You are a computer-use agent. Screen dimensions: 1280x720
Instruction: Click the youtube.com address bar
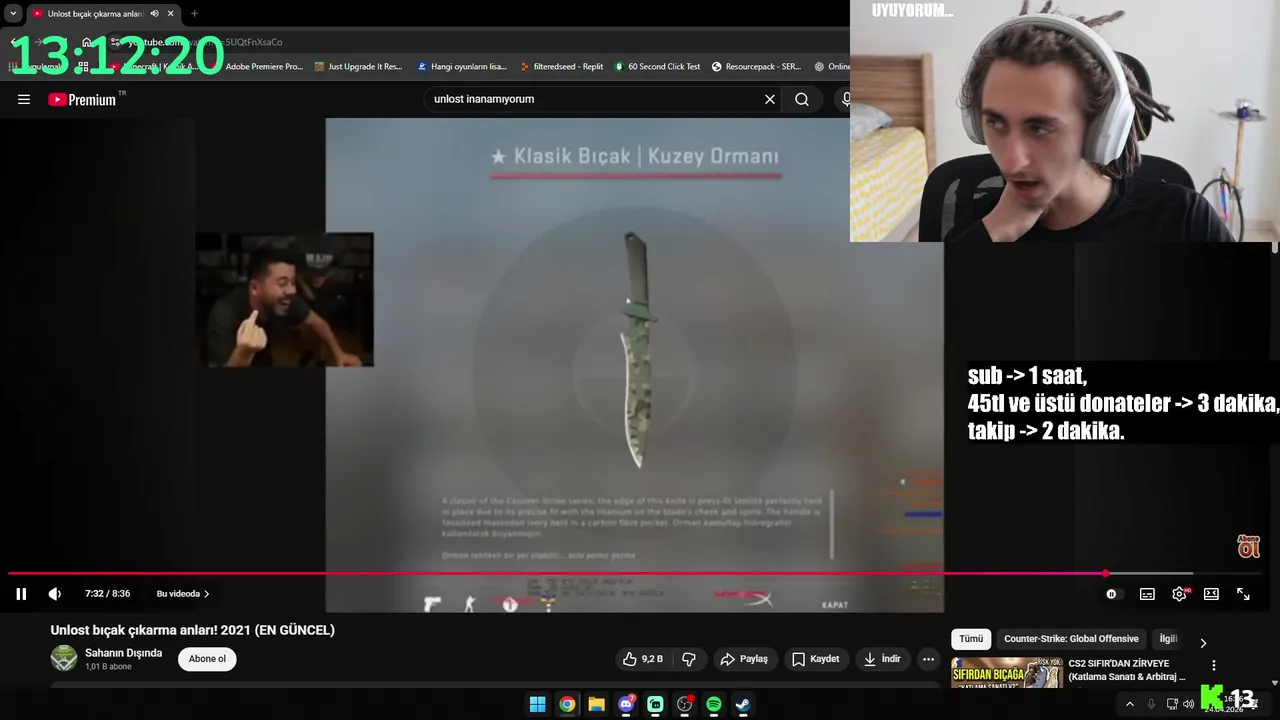click(205, 42)
